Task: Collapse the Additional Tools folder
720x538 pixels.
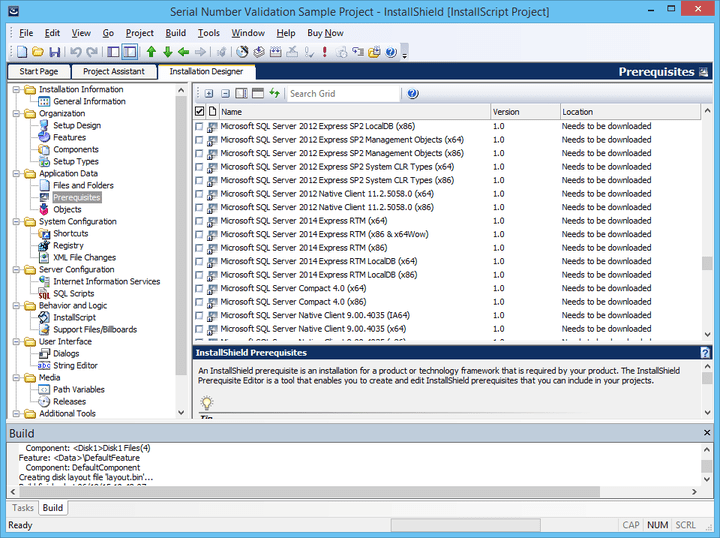Action: tap(17, 414)
